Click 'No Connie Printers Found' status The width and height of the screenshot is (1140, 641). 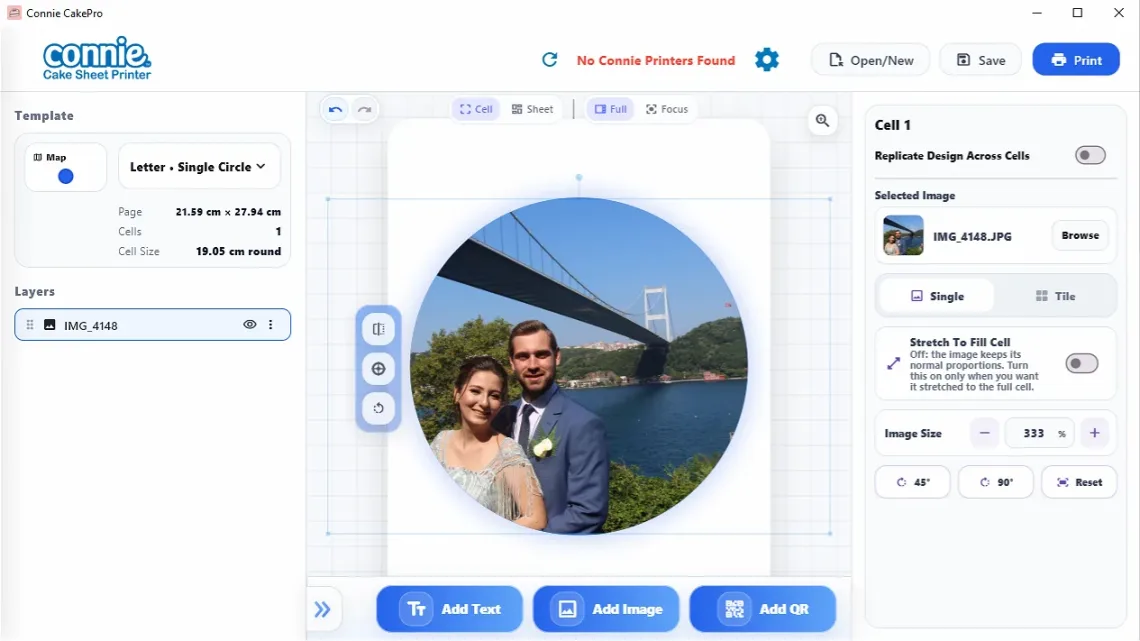click(656, 60)
